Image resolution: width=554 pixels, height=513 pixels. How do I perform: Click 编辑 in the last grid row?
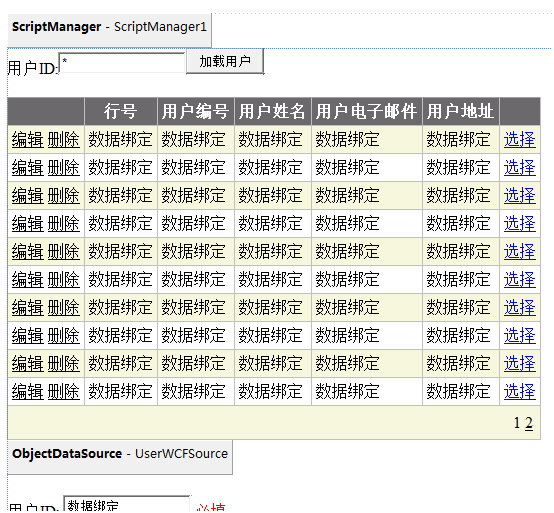28,391
